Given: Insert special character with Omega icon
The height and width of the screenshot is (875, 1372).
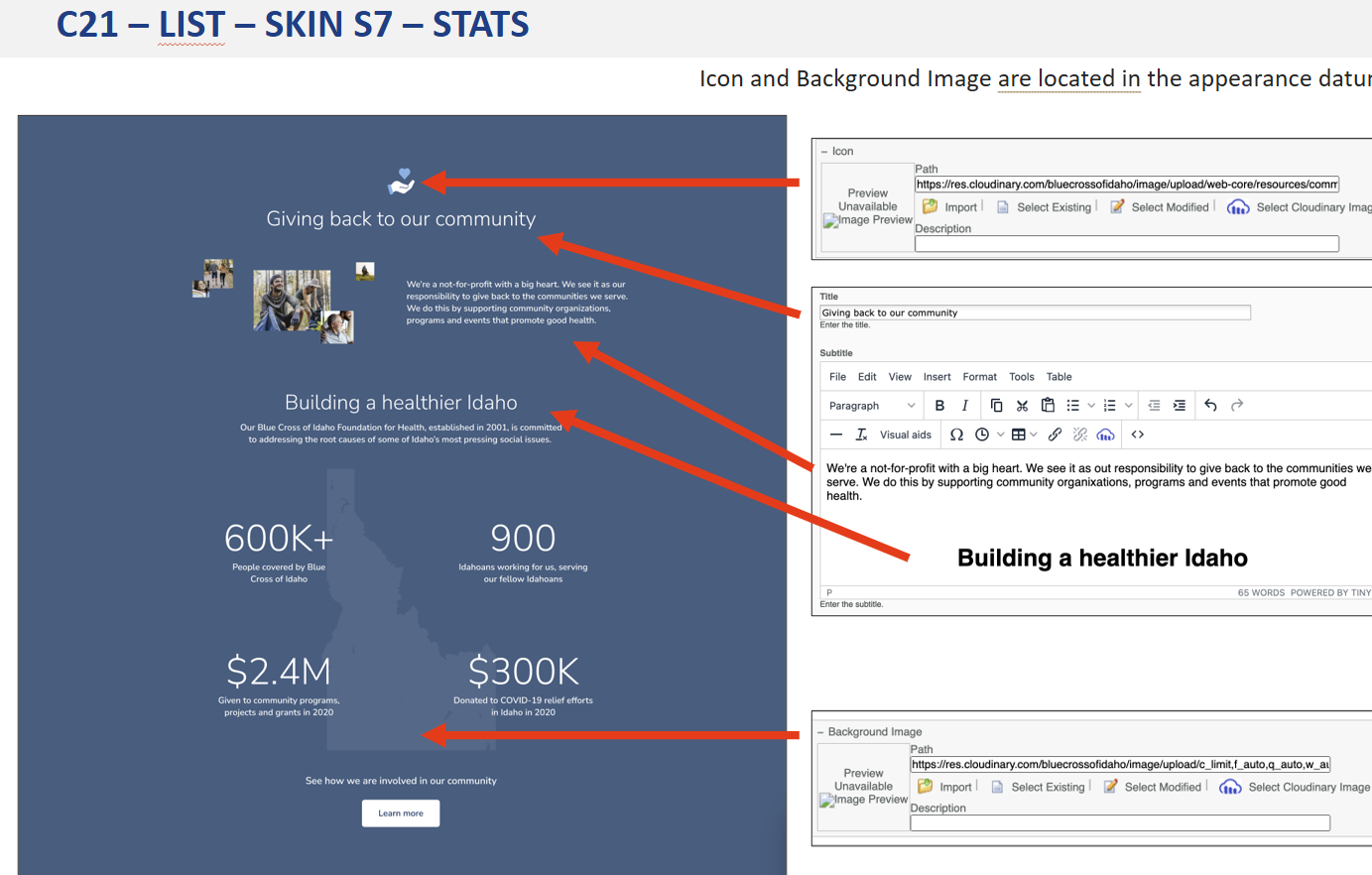Looking at the screenshot, I should (956, 435).
